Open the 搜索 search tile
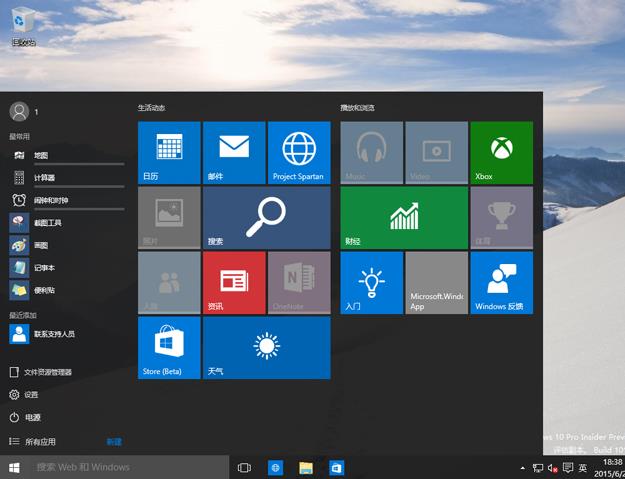The image size is (625, 479). [x=267, y=218]
